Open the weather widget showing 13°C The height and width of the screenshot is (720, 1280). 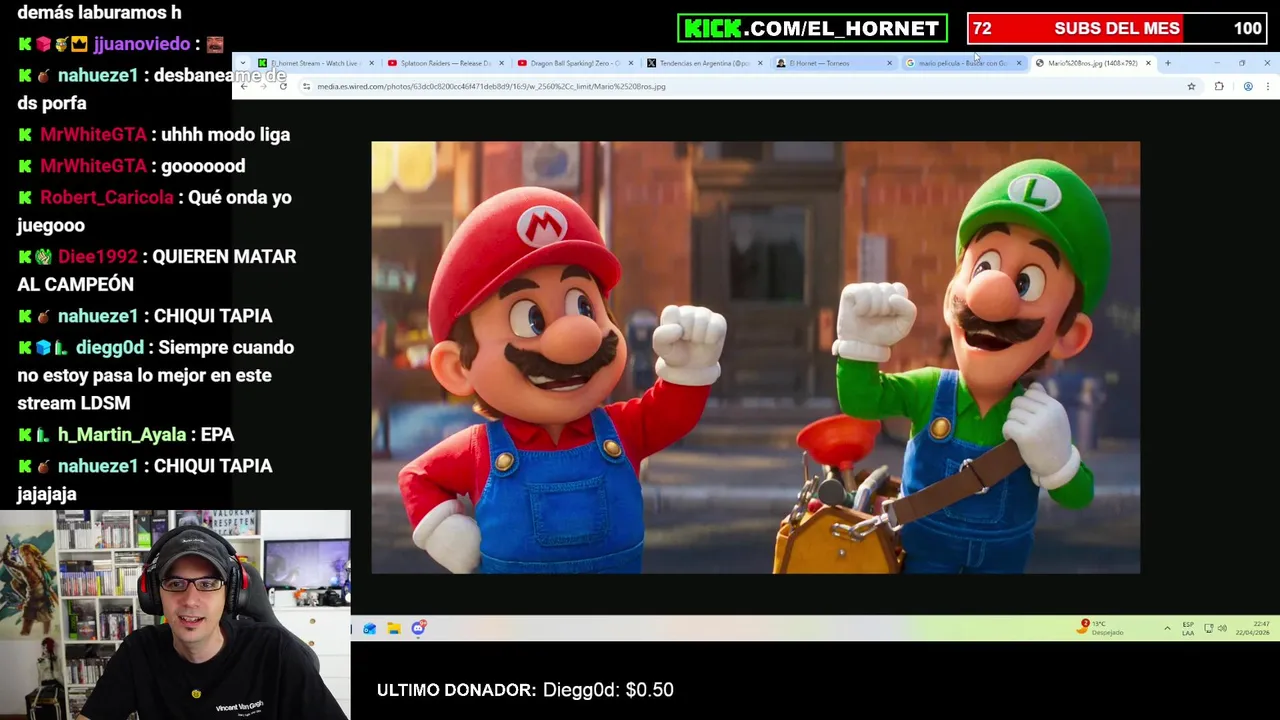pos(1101,628)
